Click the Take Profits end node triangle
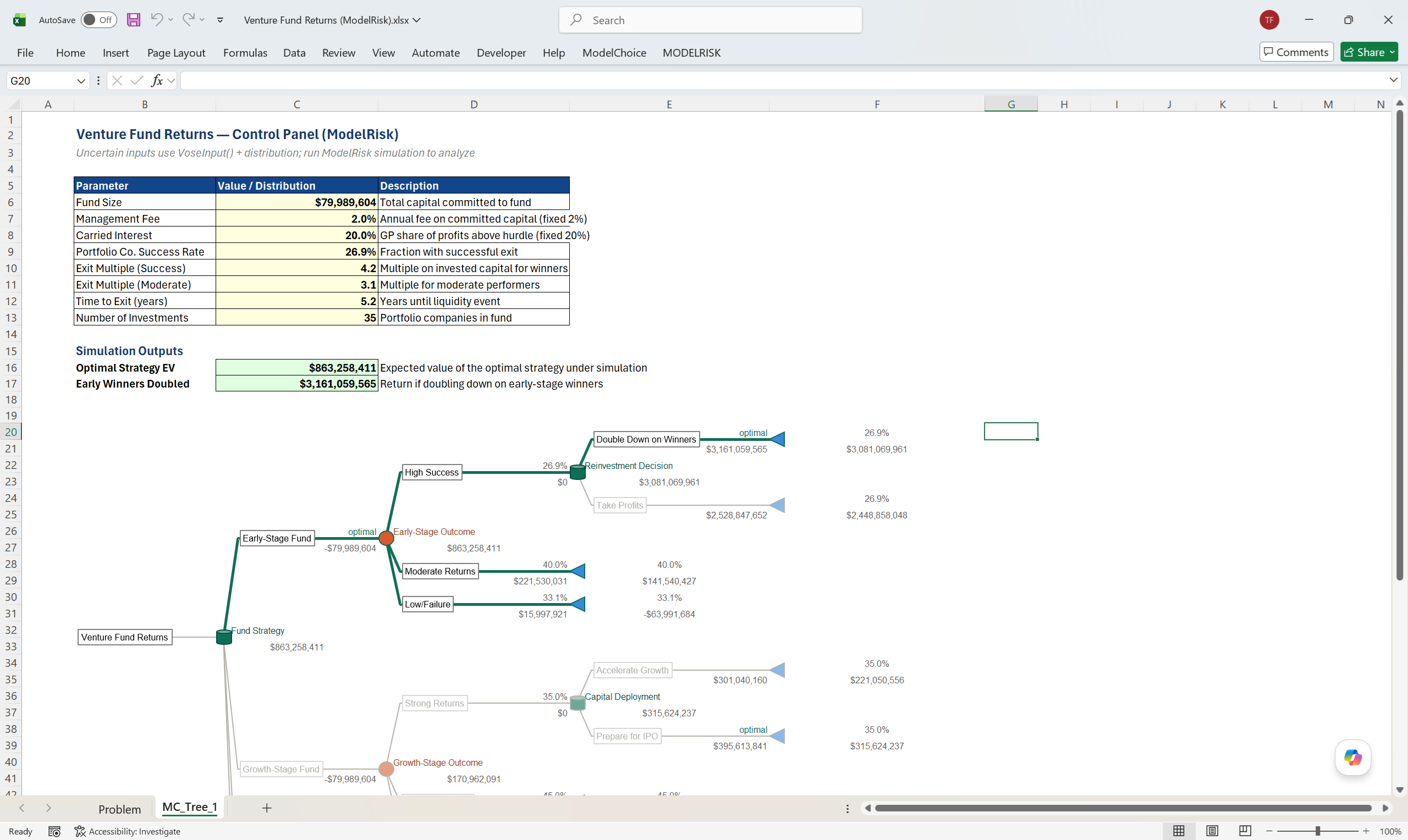Viewport: 1408px width, 840px height. click(778, 505)
